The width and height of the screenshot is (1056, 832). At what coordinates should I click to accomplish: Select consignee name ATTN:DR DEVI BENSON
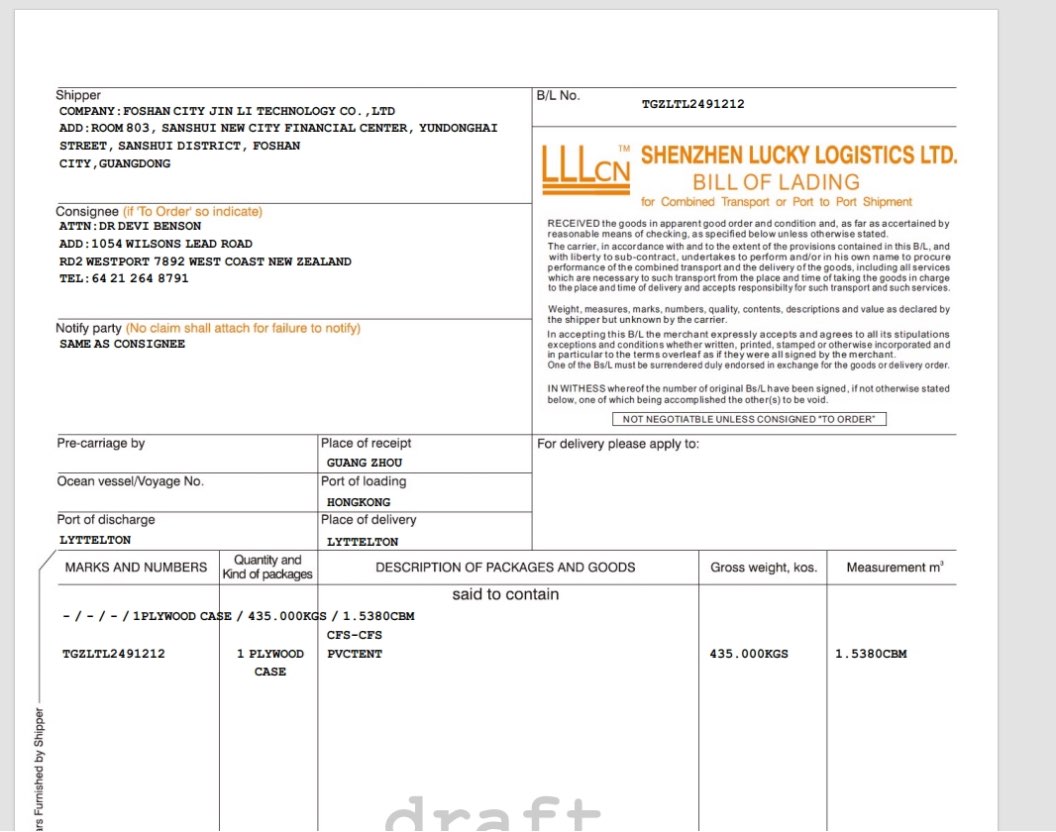pos(130,226)
